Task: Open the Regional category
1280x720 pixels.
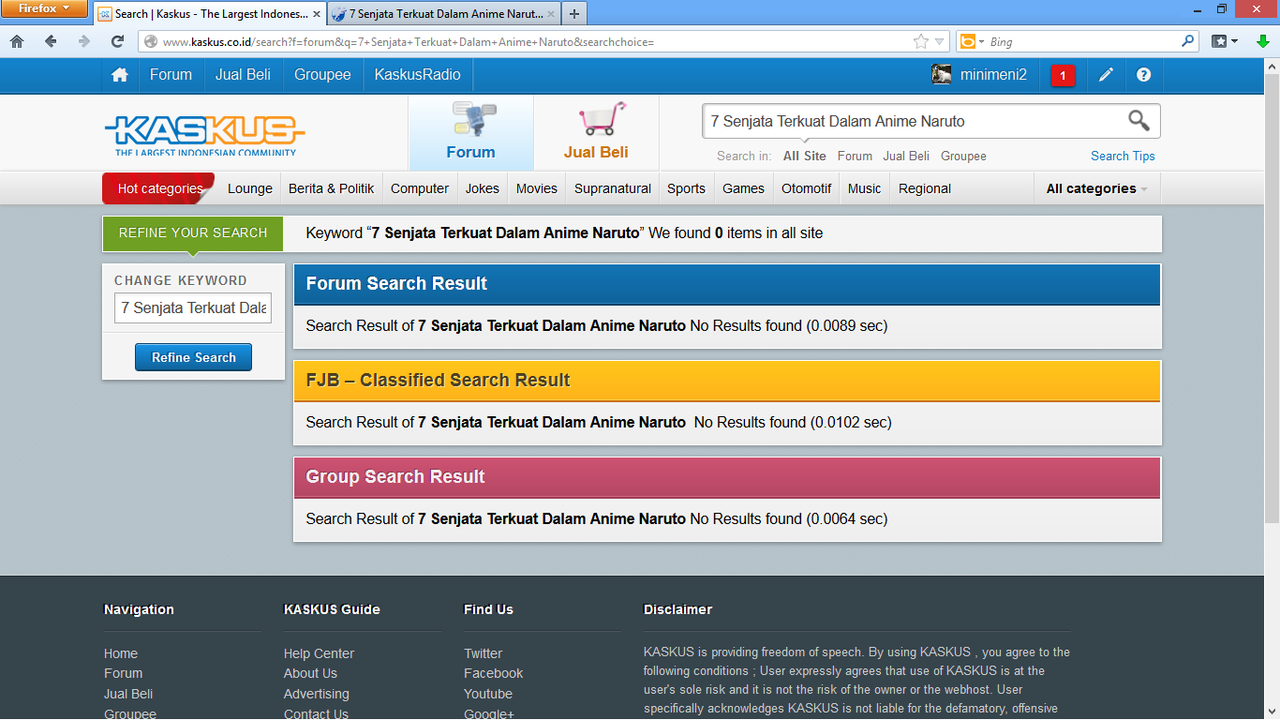Action: [x=925, y=189]
